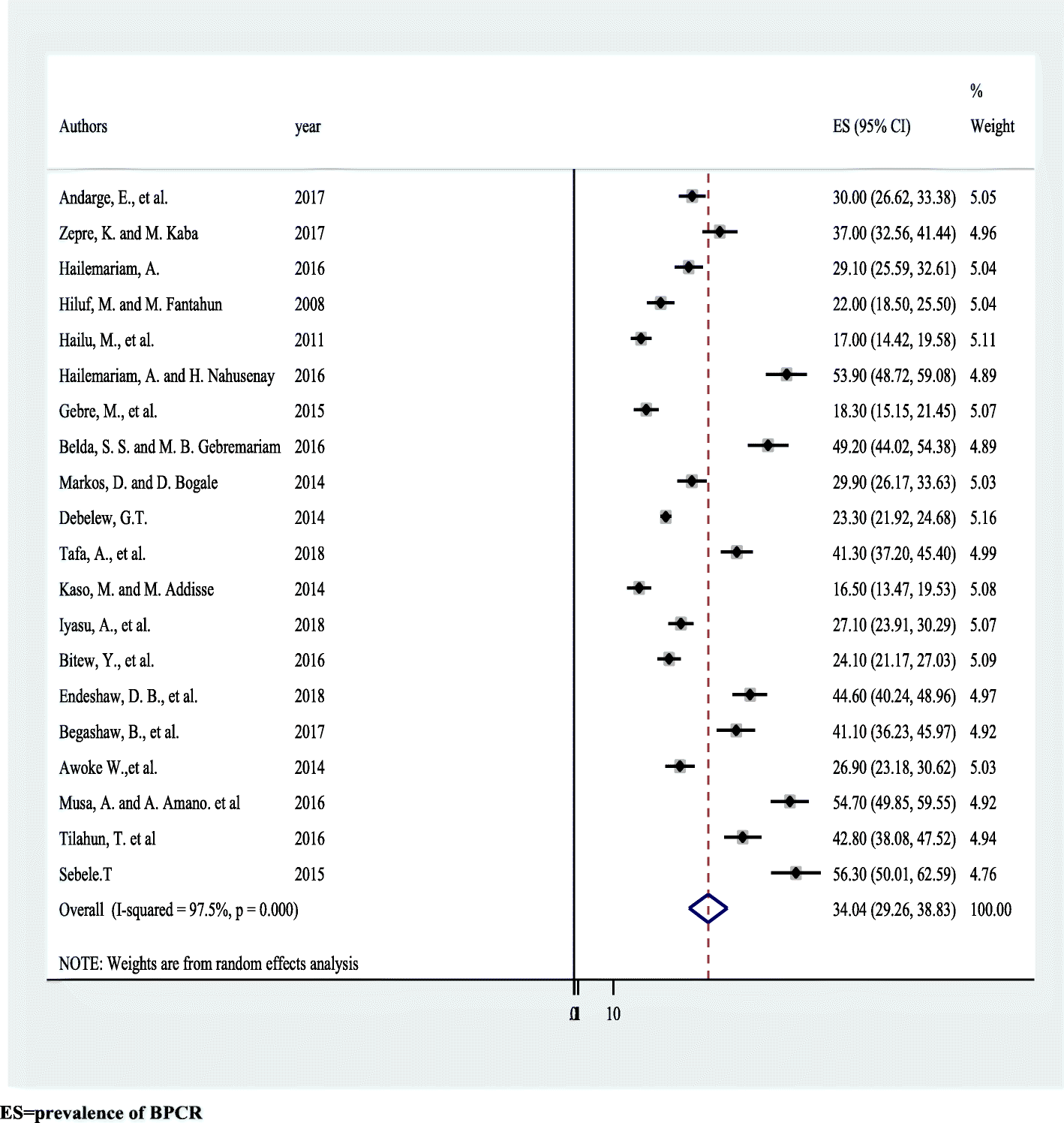Select author "Awoke W.,et al."
1064x1123 pixels.
tap(108, 768)
